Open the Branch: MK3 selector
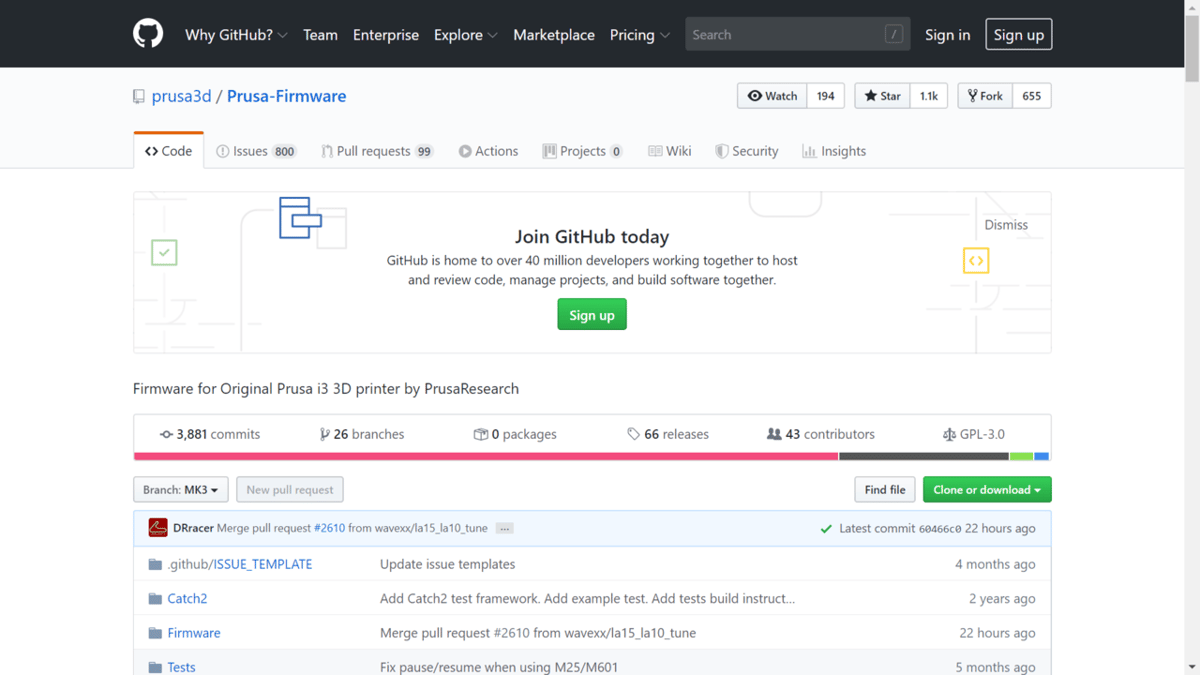Screen dimensions: 1200x675 (x=181, y=490)
